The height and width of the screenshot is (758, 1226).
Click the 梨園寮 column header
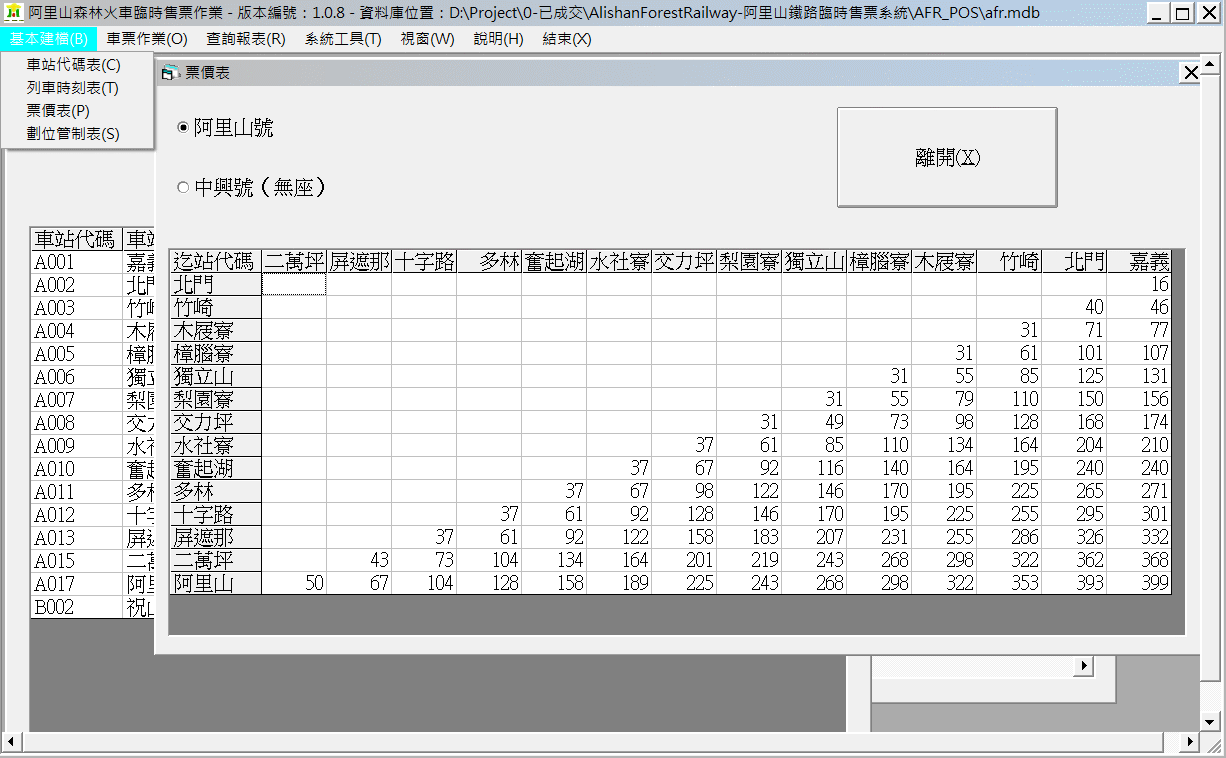coord(749,262)
